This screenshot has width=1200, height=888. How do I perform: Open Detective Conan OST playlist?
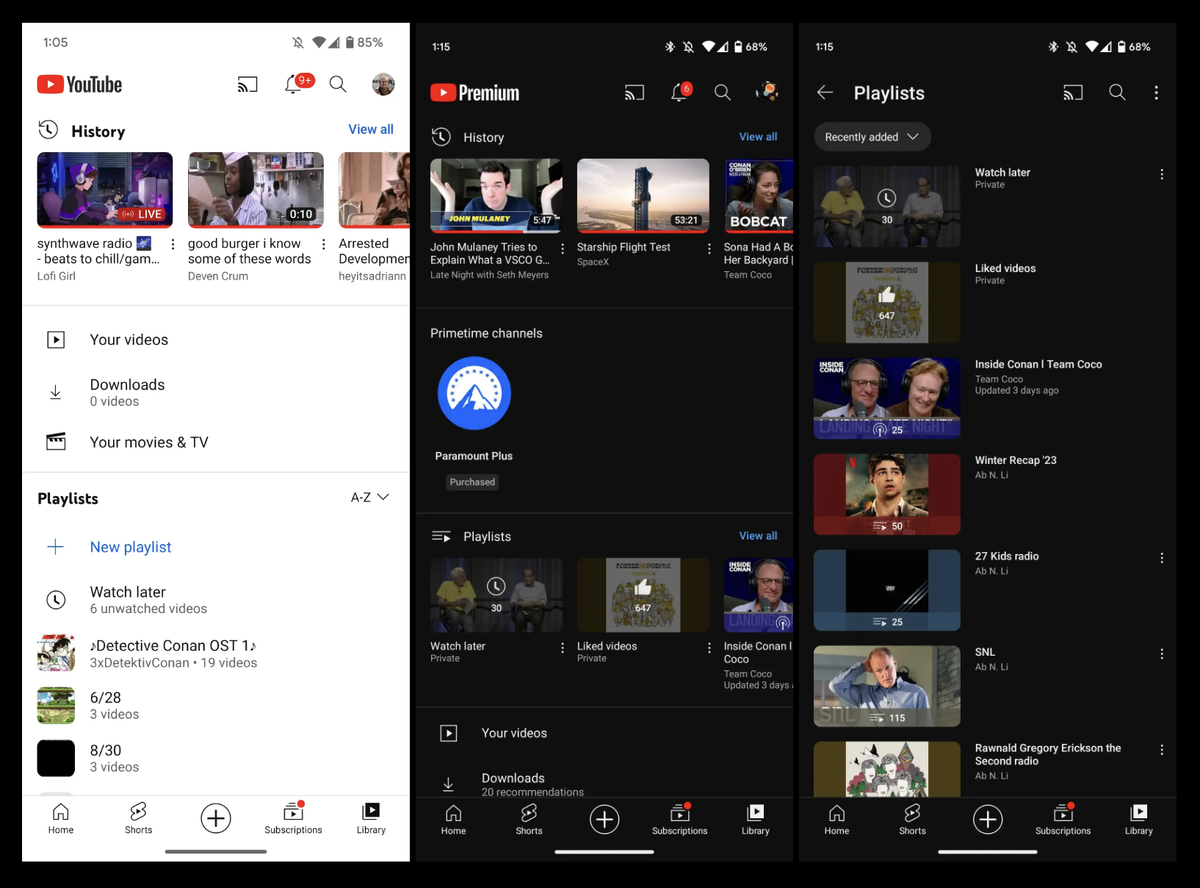pos(216,654)
